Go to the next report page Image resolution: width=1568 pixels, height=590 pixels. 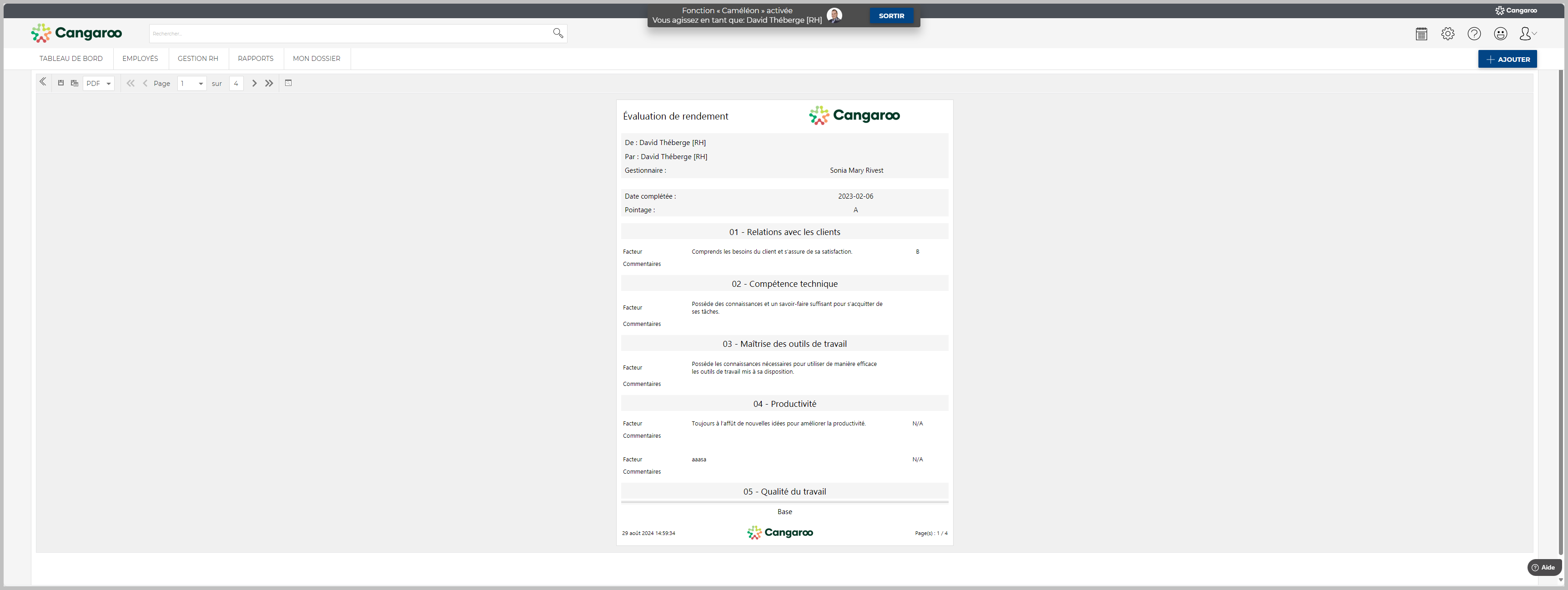tap(254, 83)
